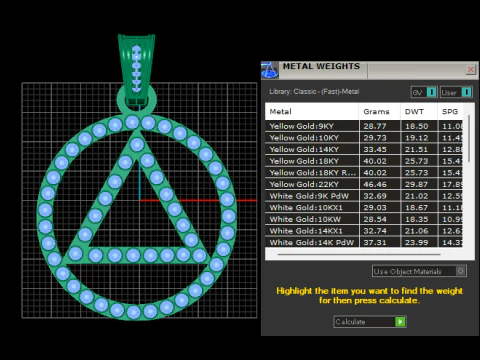Click the Library: Classic - (Fast)-Metal label
Viewport: 480px width, 360px height.
[314, 91]
